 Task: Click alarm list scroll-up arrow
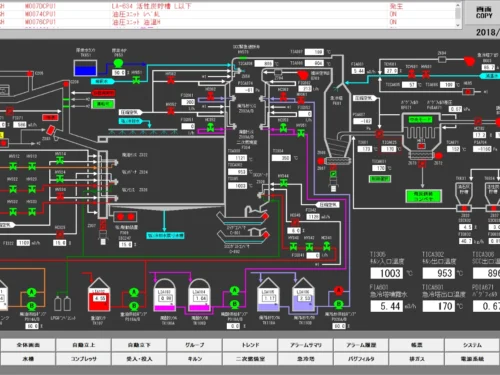(458, 5)
